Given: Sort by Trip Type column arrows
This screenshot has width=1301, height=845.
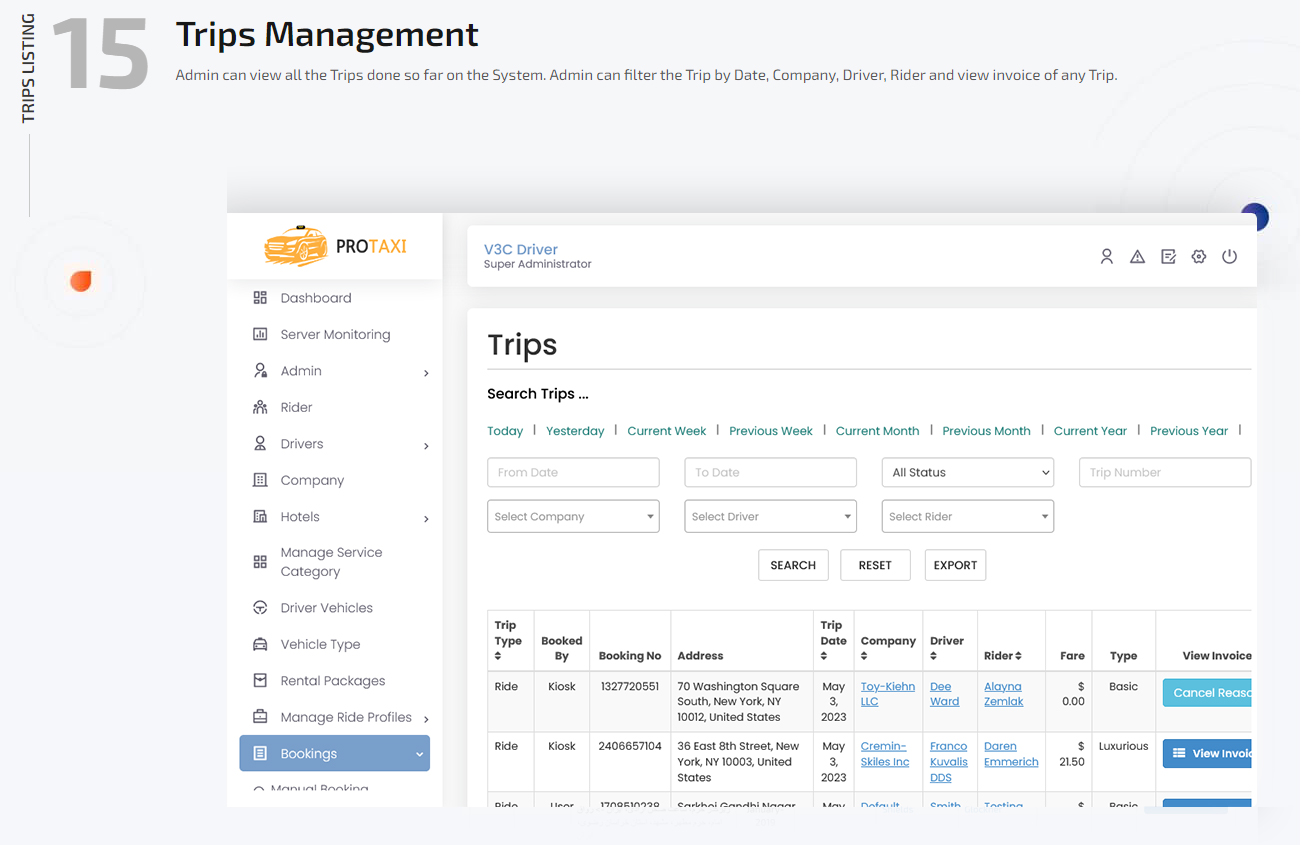Looking at the screenshot, I should (x=498, y=656).
